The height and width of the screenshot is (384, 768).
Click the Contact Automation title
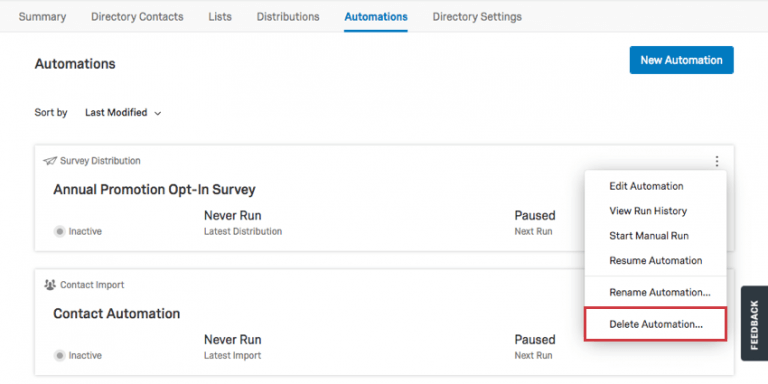pos(117,313)
